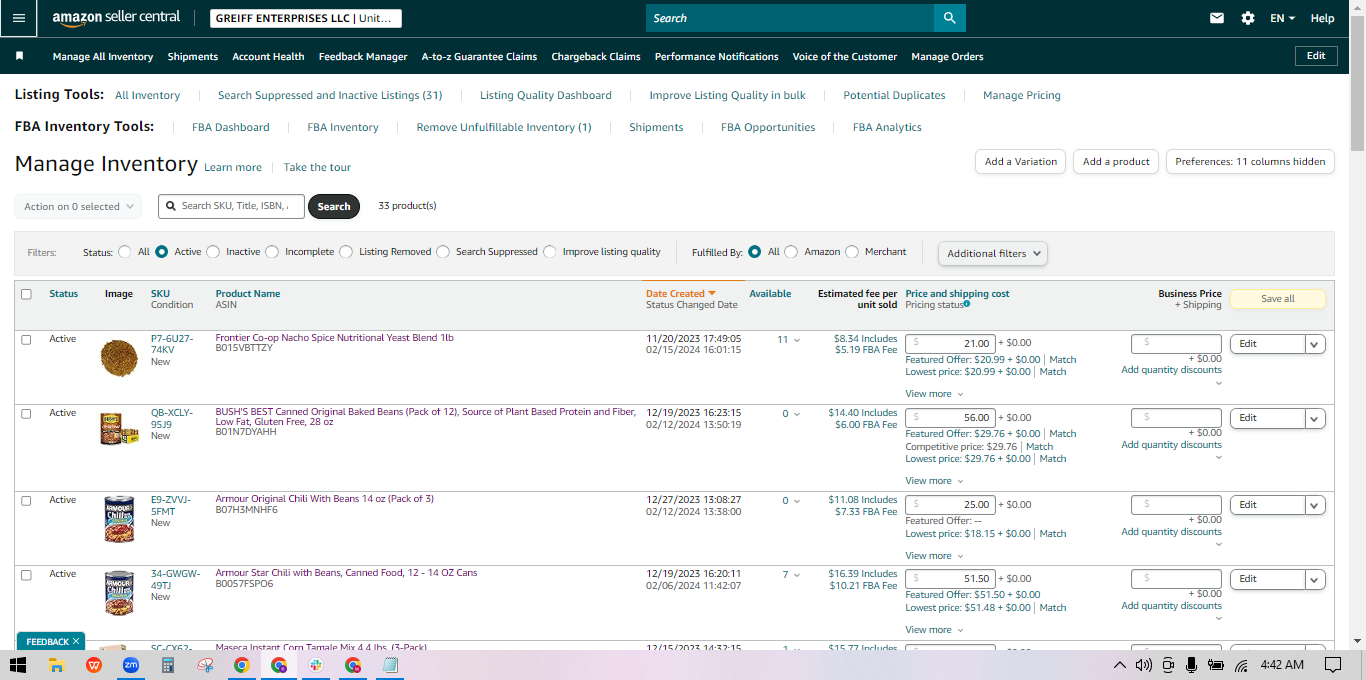The image size is (1366, 680).
Task: Check the BUSH'S BEST Baked Beans row checkbox
Action: (x=26, y=413)
